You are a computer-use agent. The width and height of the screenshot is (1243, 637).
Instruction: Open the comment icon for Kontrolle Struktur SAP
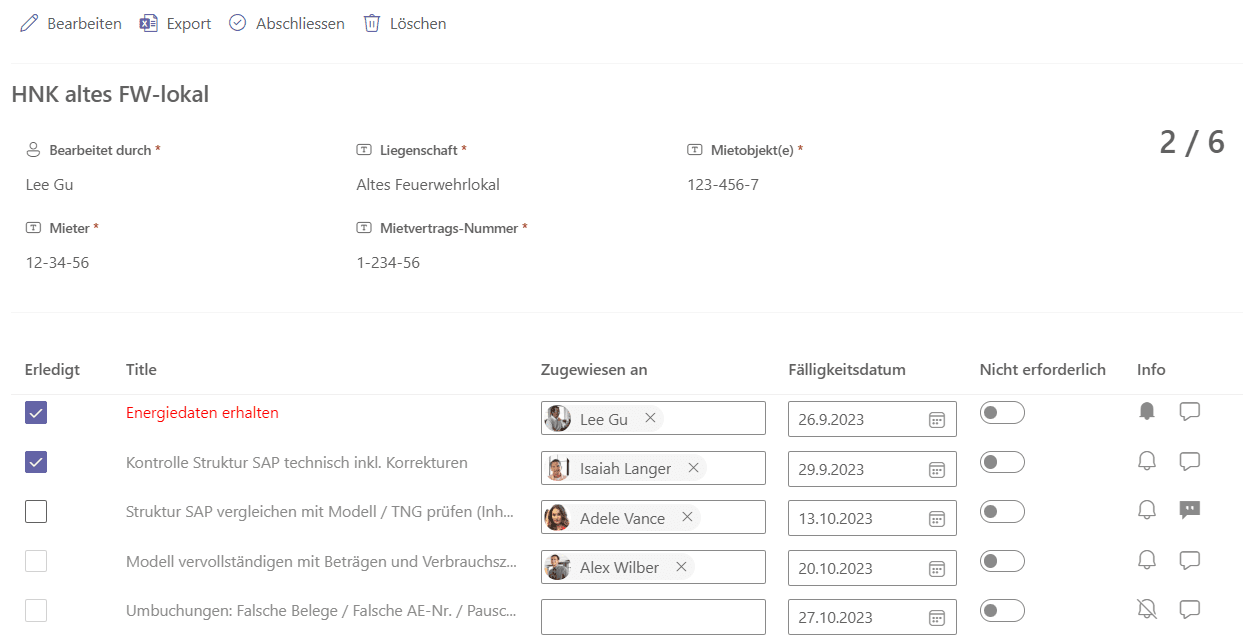click(x=1190, y=461)
